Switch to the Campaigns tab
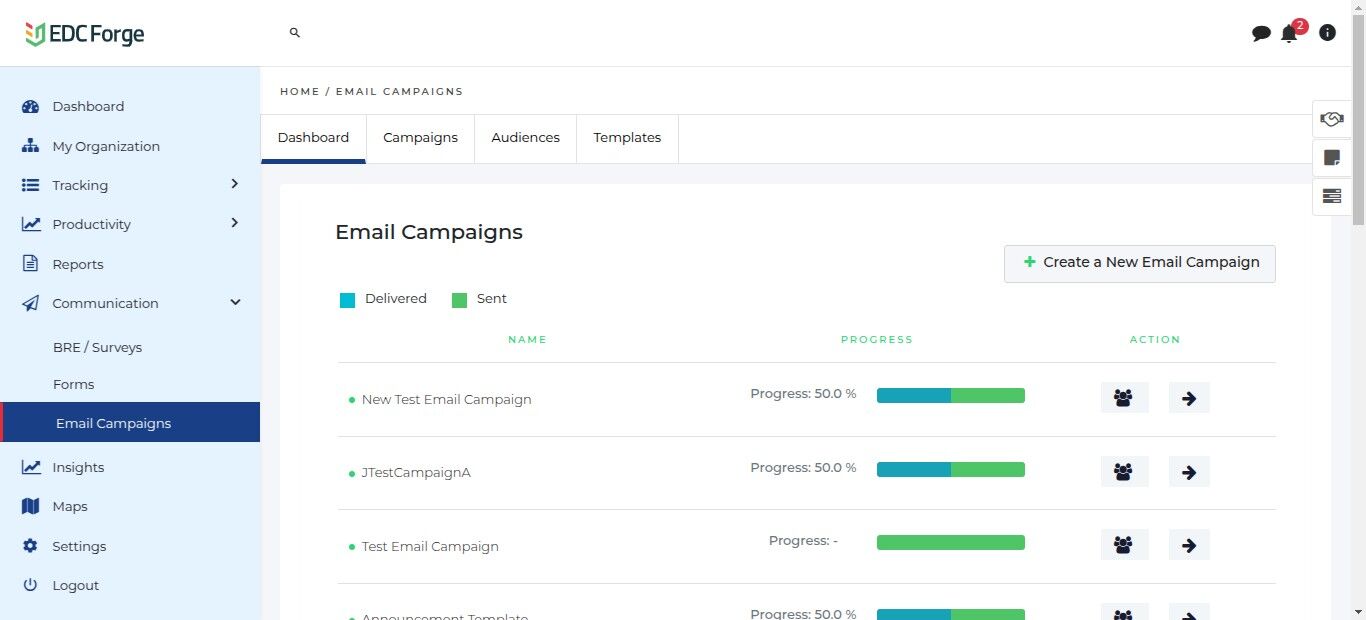This screenshot has width=1366, height=620. click(x=420, y=138)
